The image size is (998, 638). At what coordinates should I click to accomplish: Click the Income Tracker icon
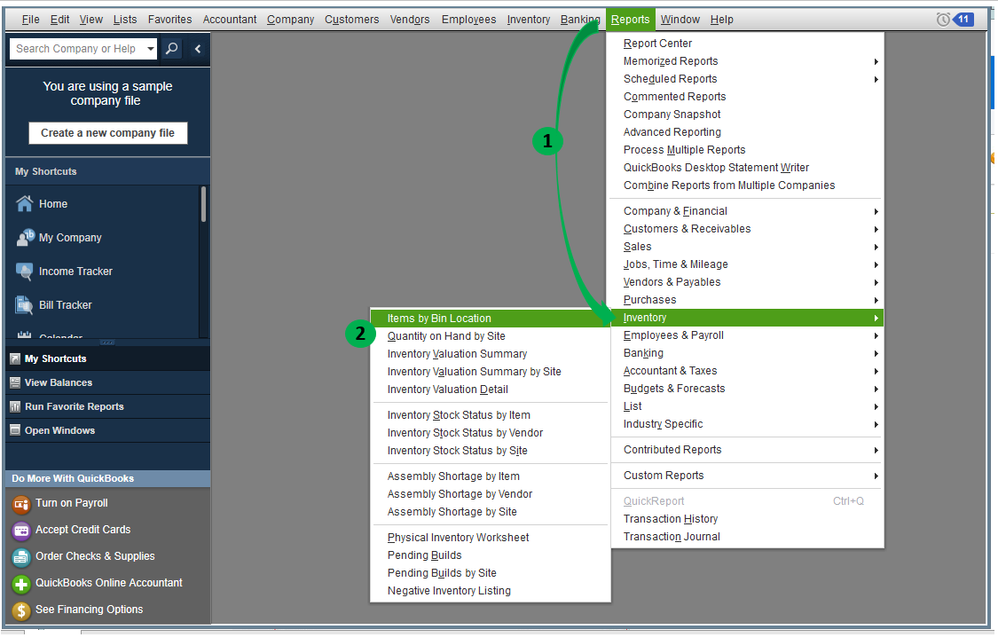pos(24,271)
